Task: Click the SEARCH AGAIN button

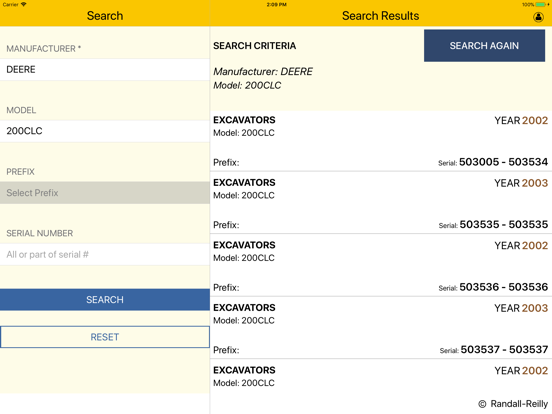Action: coord(484,46)
